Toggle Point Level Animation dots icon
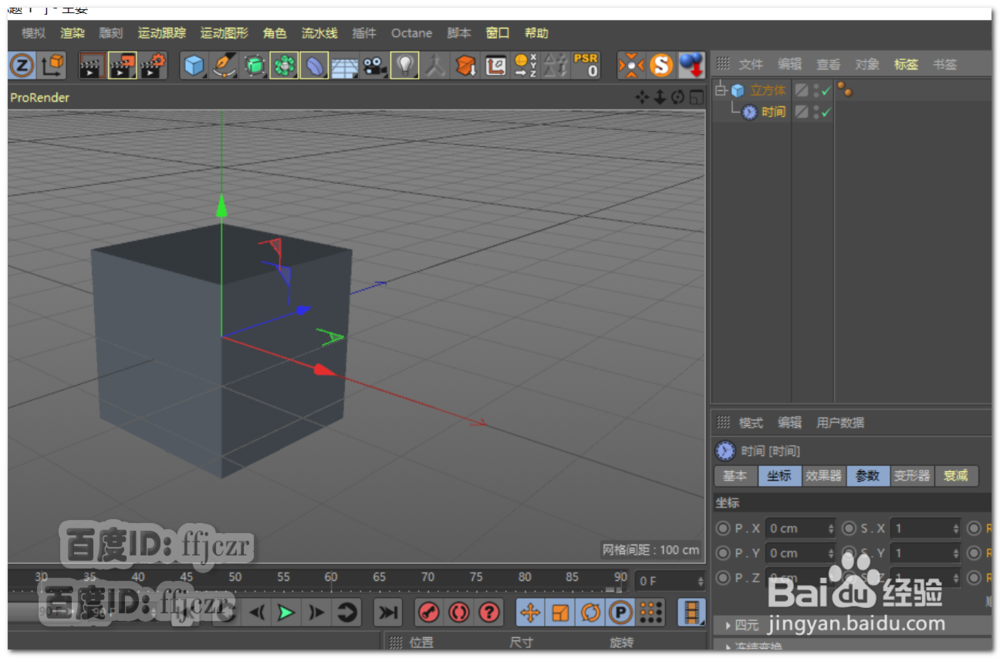 point(651,613)
